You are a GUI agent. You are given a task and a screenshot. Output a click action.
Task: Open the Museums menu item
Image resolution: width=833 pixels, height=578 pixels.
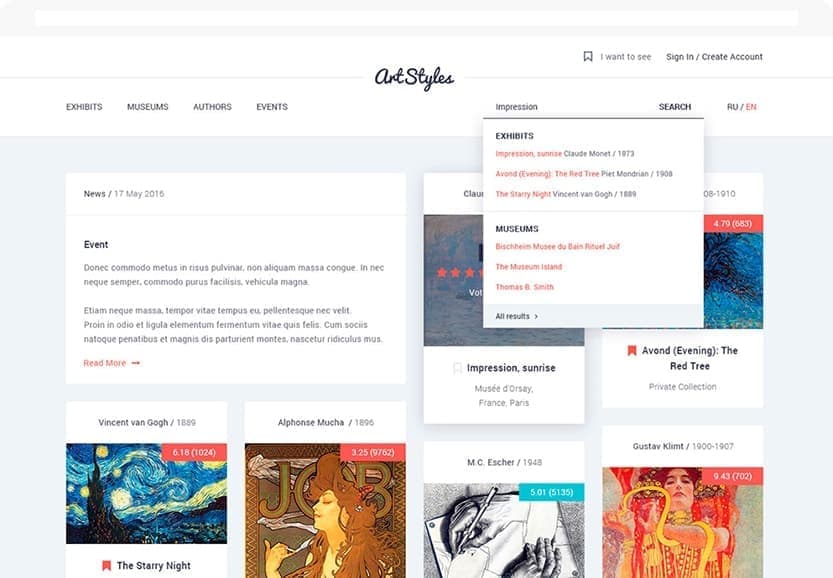tap(148, 107)
